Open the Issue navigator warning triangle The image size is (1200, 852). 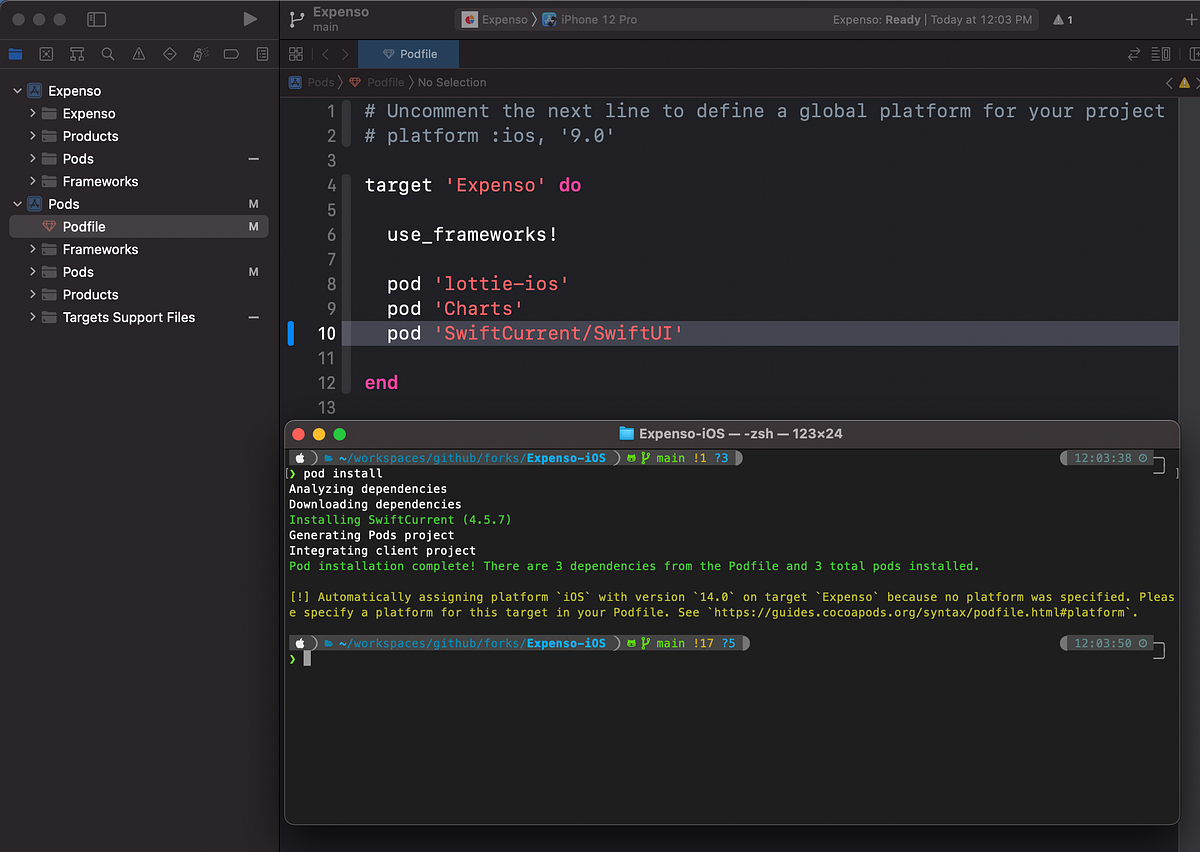(x=139, y=54)
